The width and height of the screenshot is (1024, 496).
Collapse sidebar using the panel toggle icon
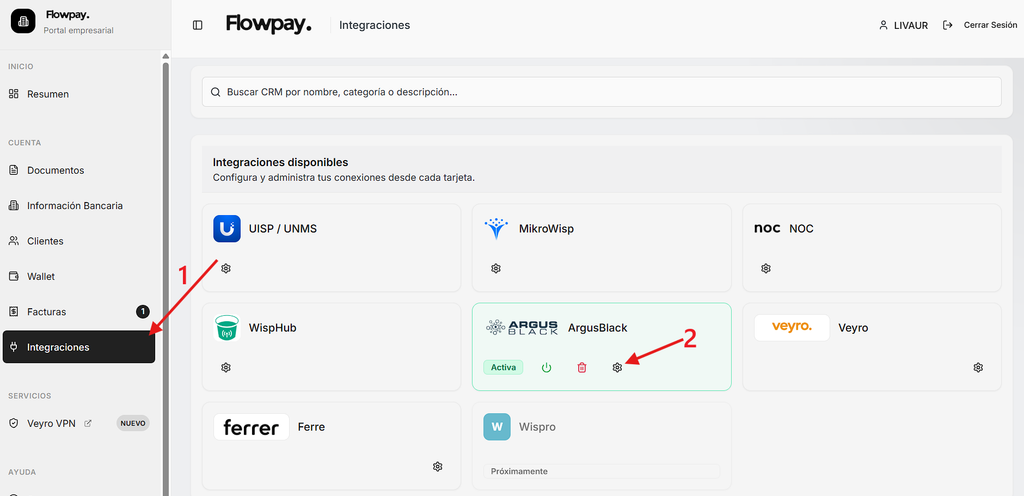(x=197, y=25)
